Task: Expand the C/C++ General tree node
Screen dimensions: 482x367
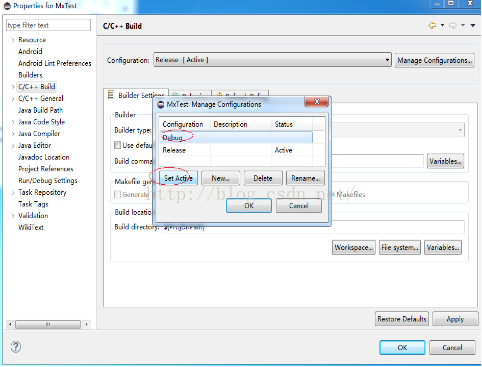Action: pos(13,99)
